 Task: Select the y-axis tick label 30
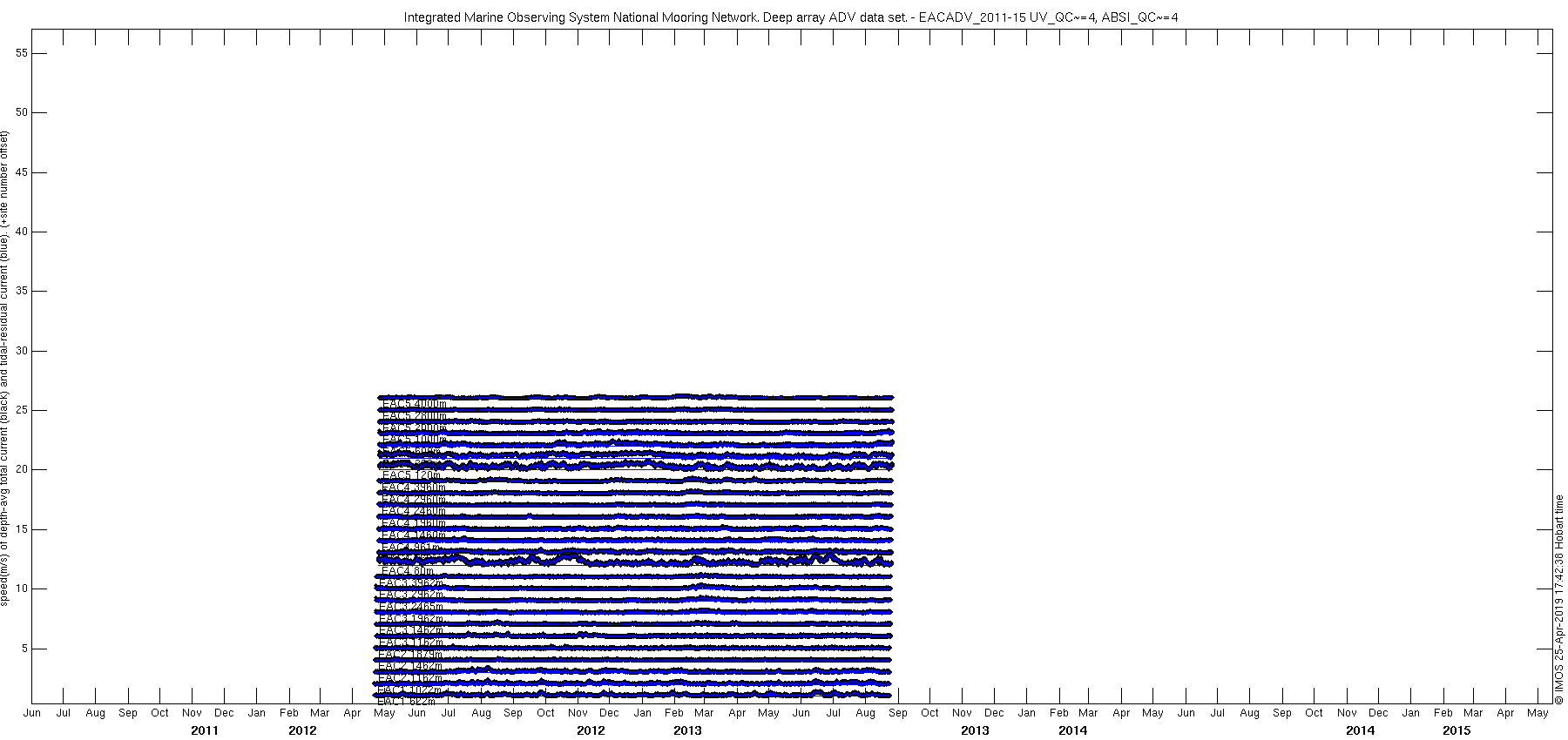22,351
